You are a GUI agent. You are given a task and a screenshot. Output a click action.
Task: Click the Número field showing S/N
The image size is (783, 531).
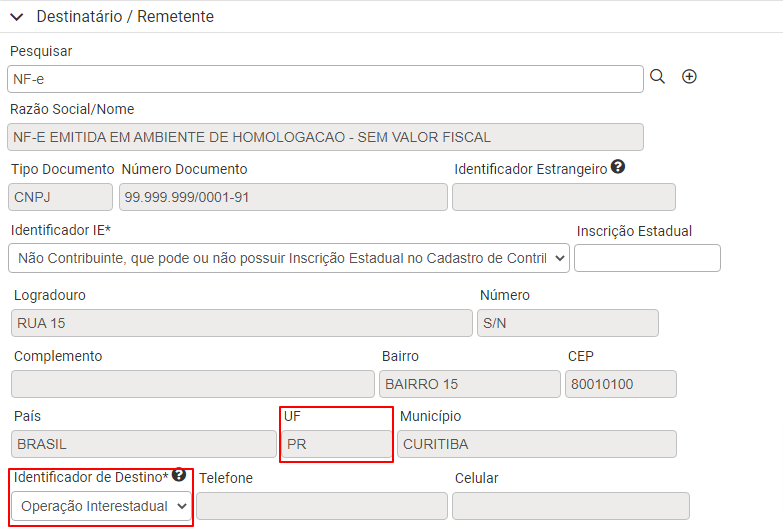568,323
